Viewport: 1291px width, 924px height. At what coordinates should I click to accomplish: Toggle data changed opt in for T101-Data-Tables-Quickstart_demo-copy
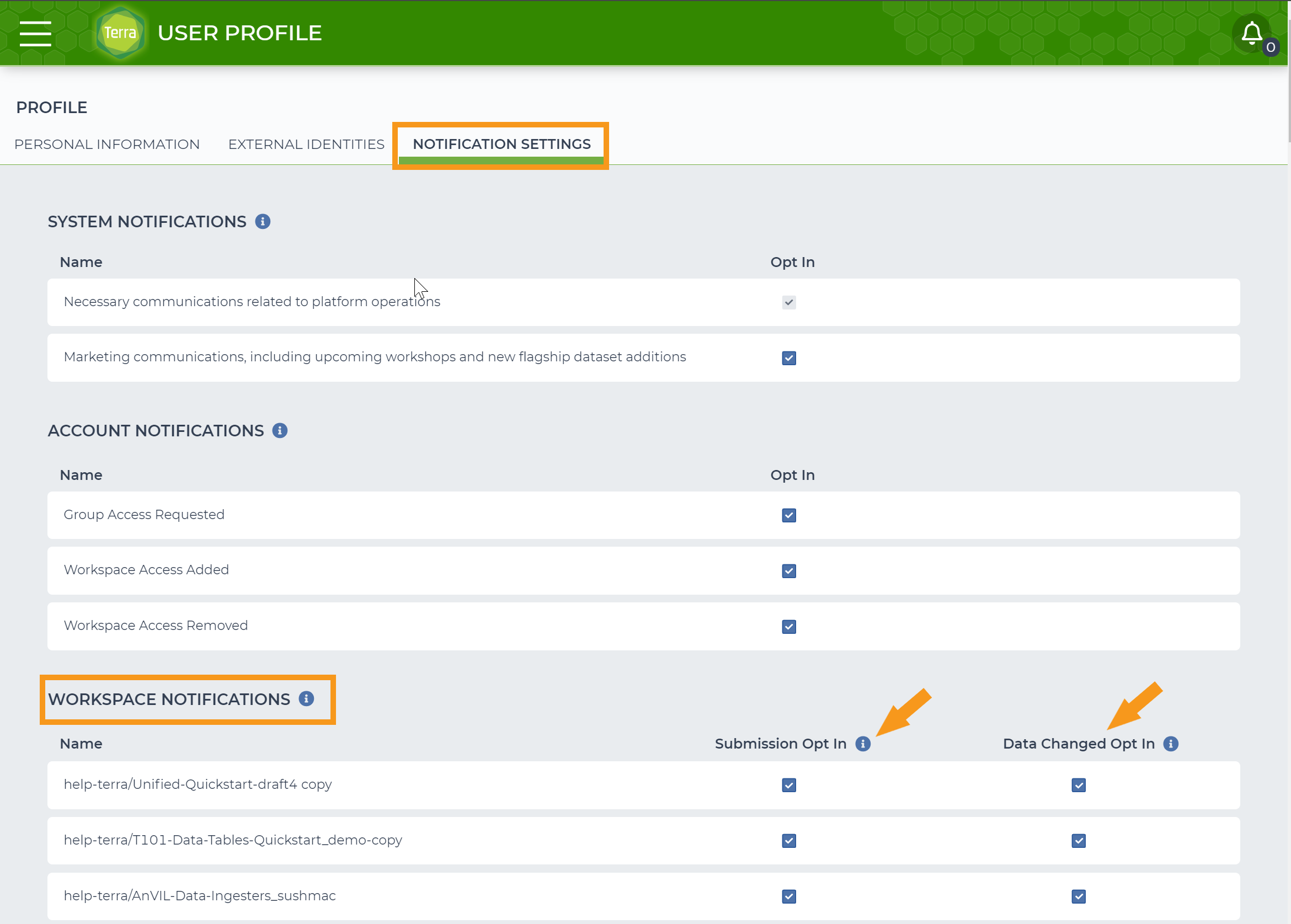click(x=1079, y=841)
